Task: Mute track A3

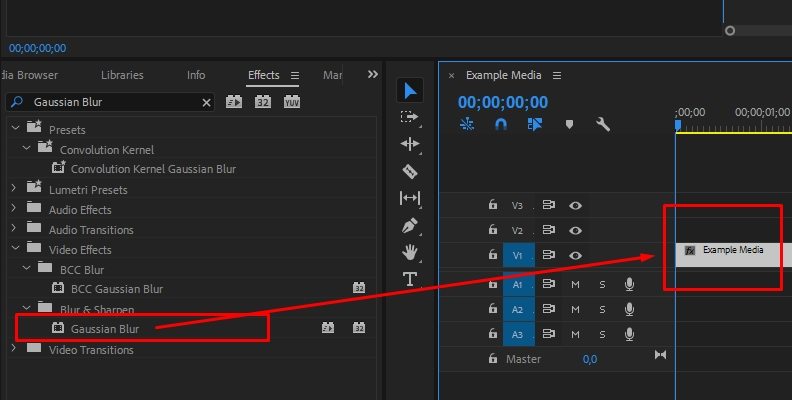Action: [575, 334]
